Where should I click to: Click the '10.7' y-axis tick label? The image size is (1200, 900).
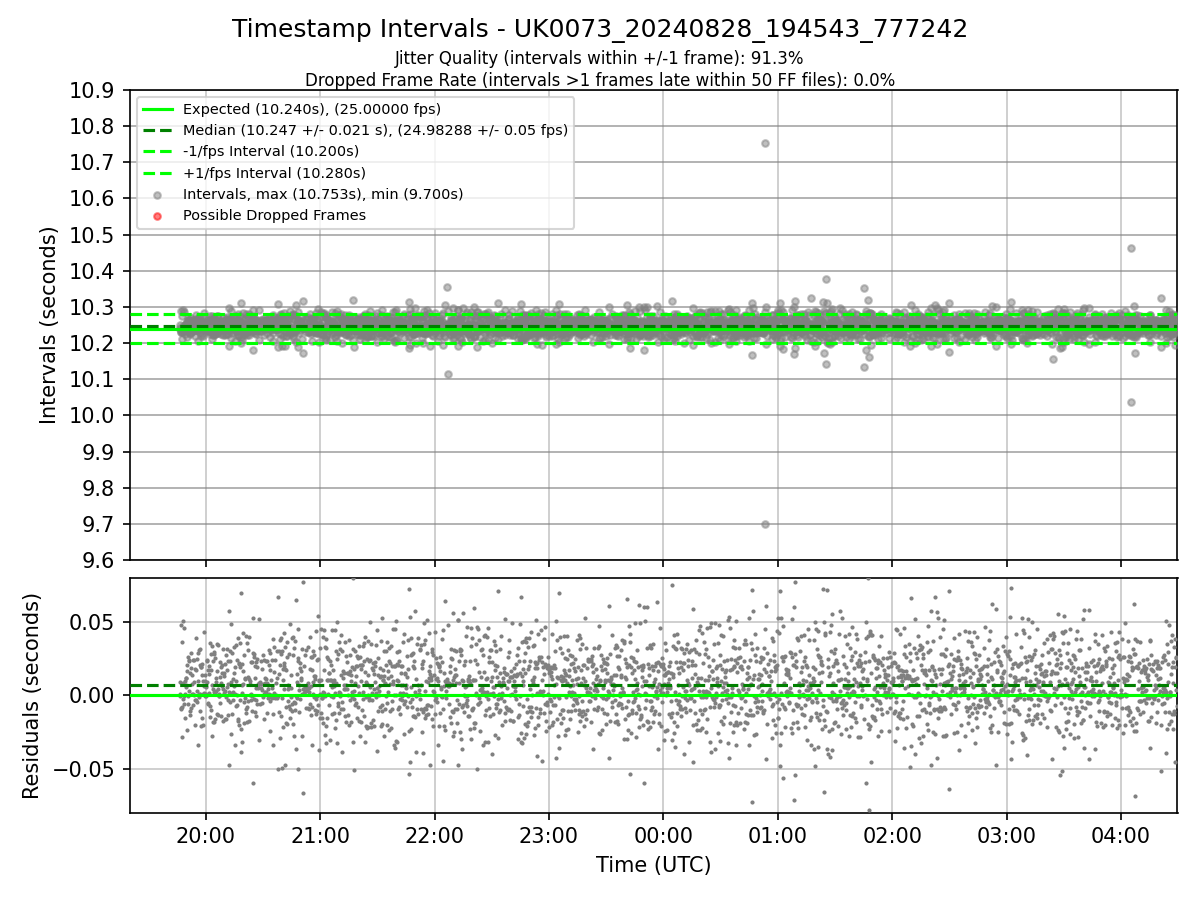point(92,162)
